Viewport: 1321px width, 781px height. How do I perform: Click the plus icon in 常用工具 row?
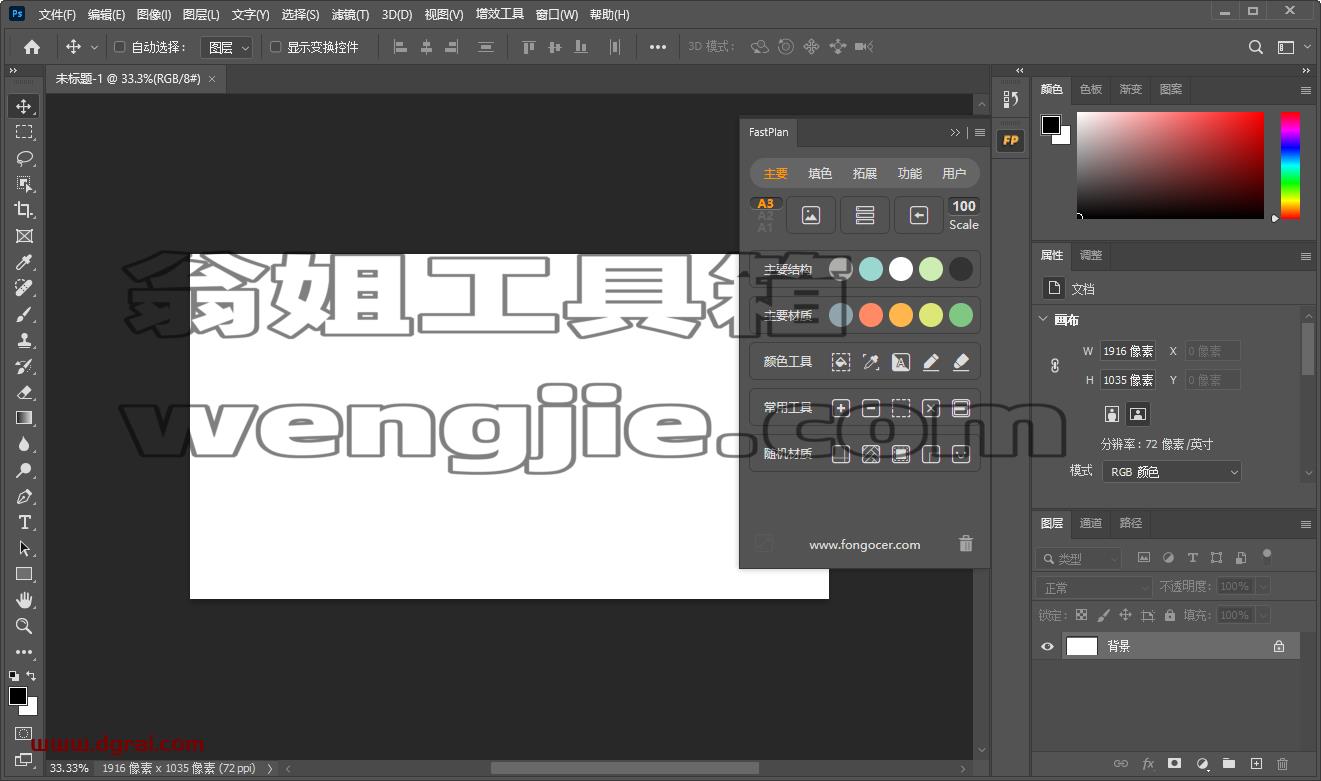click(841, 408)
